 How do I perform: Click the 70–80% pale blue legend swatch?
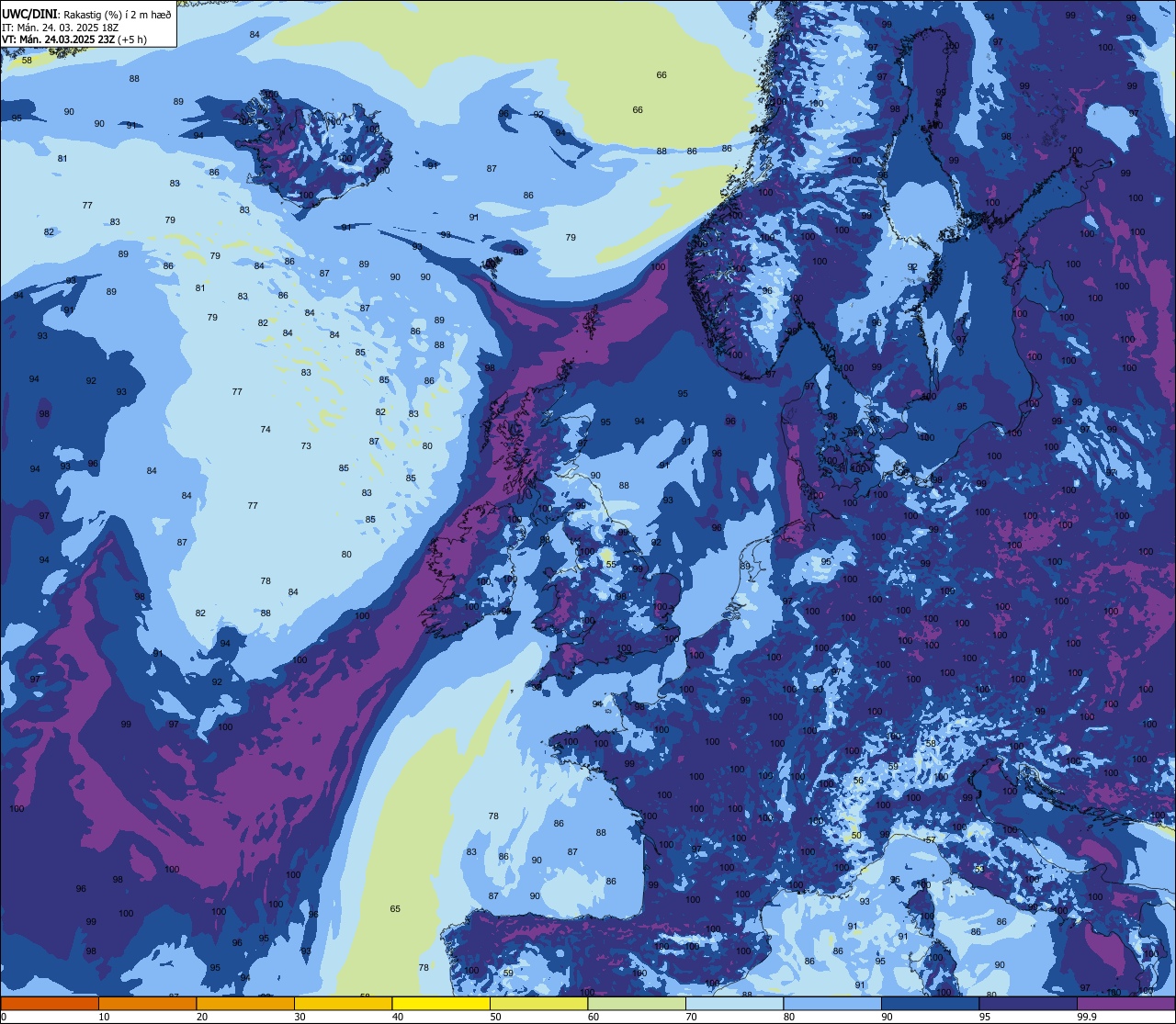tap(734, 1003)
